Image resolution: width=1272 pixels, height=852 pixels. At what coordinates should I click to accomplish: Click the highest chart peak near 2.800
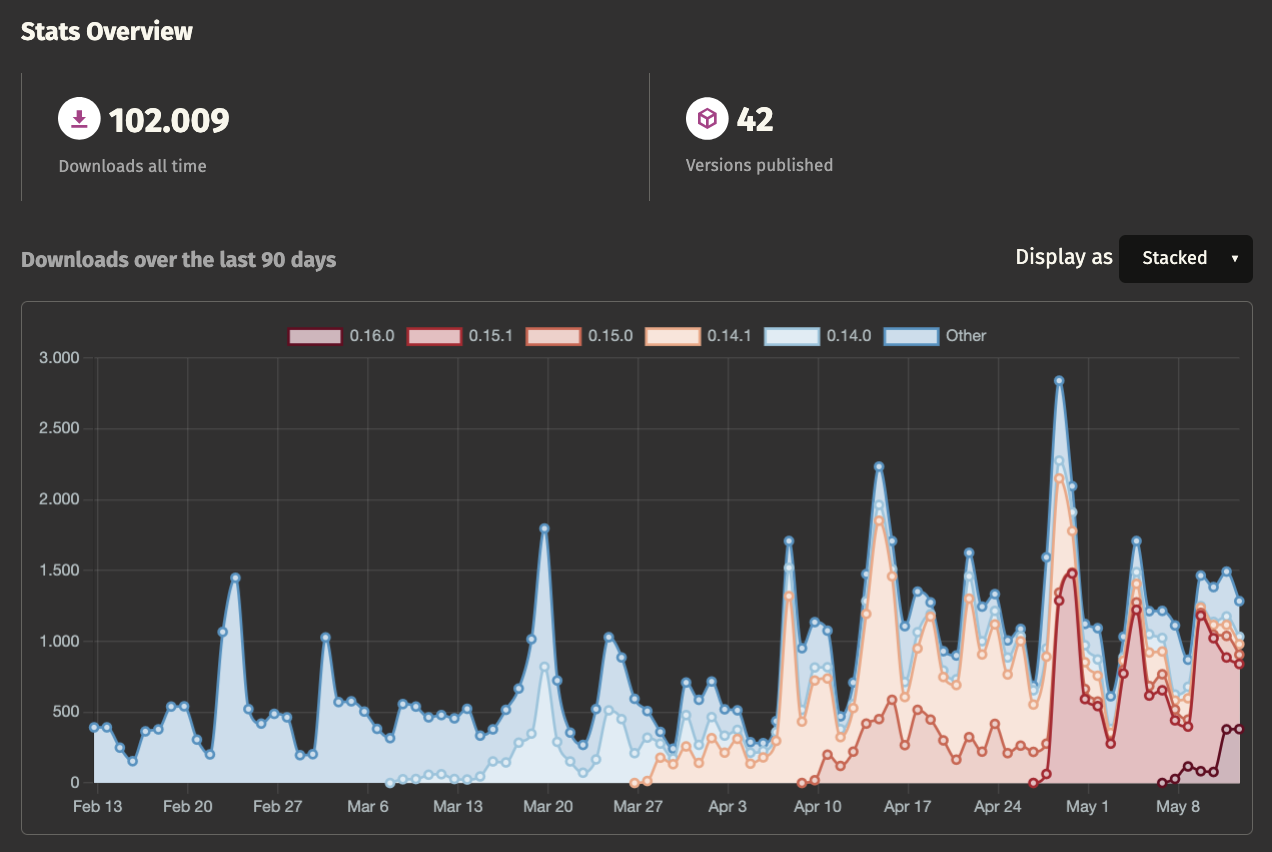[1059, 380]
